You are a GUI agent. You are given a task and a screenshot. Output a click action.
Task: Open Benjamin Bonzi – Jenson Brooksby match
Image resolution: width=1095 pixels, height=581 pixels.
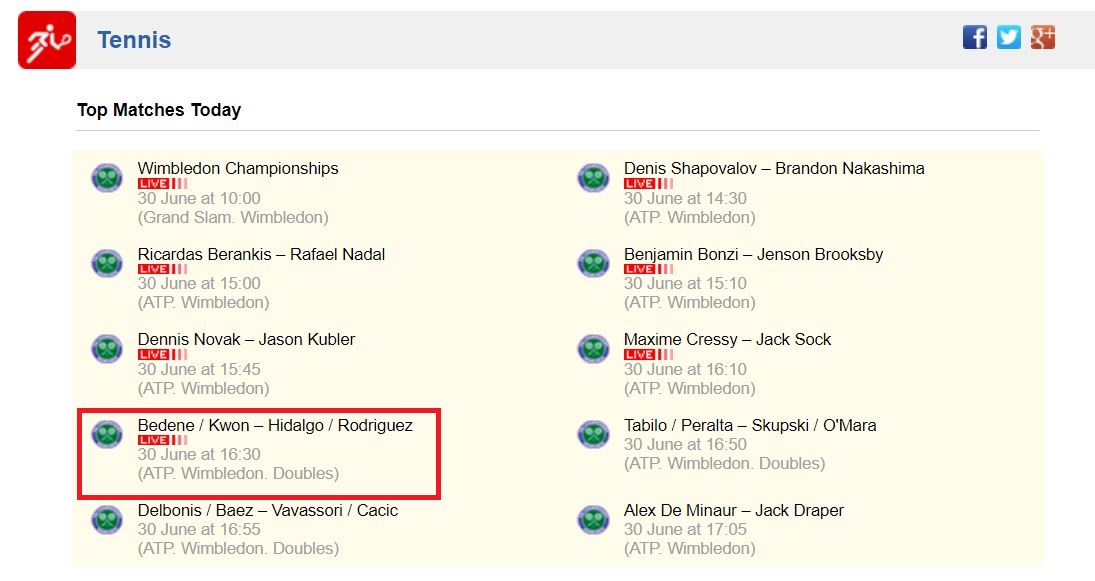click(754, 254)
